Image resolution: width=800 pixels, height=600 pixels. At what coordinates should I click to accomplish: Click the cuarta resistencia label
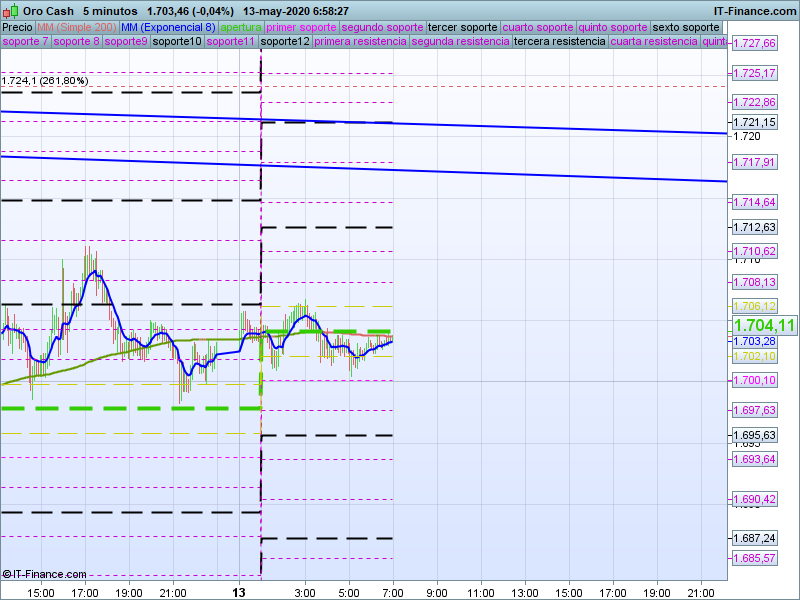tap(653, 42)
